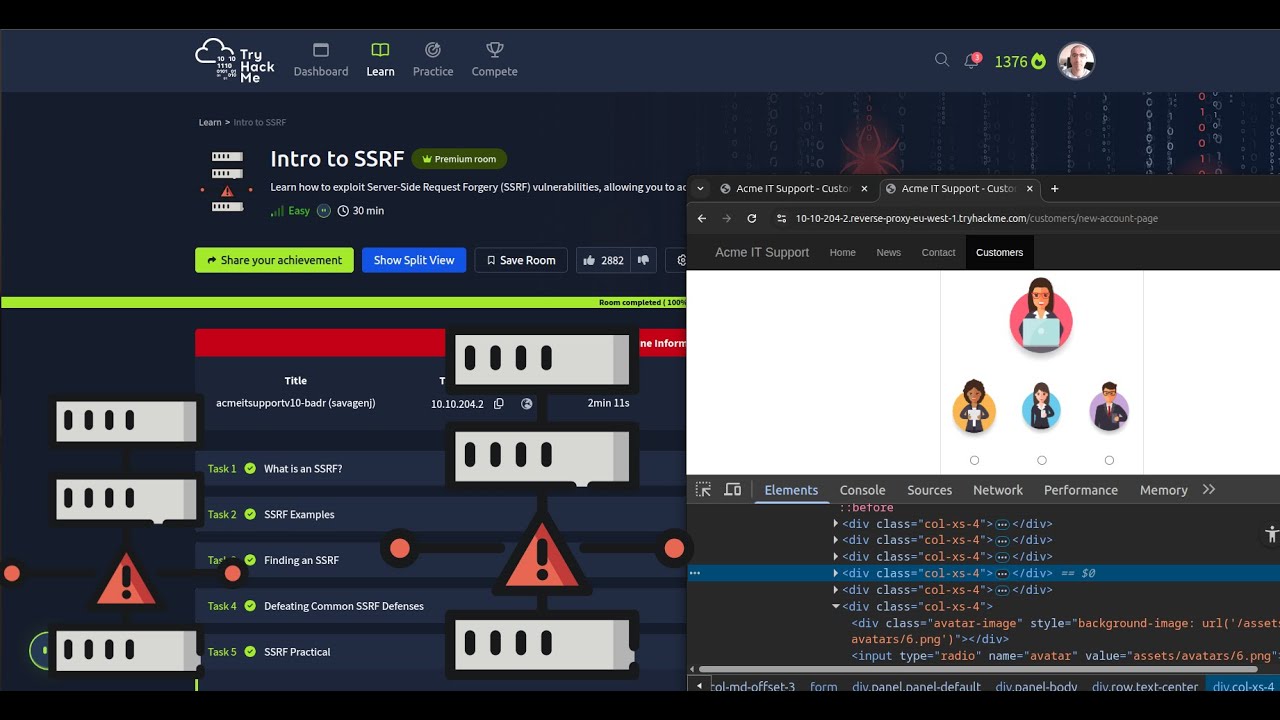Viewport: 1280px width, 720px height.
Task: Close the active Acme IT Support tab
Action: point(1030,188)
